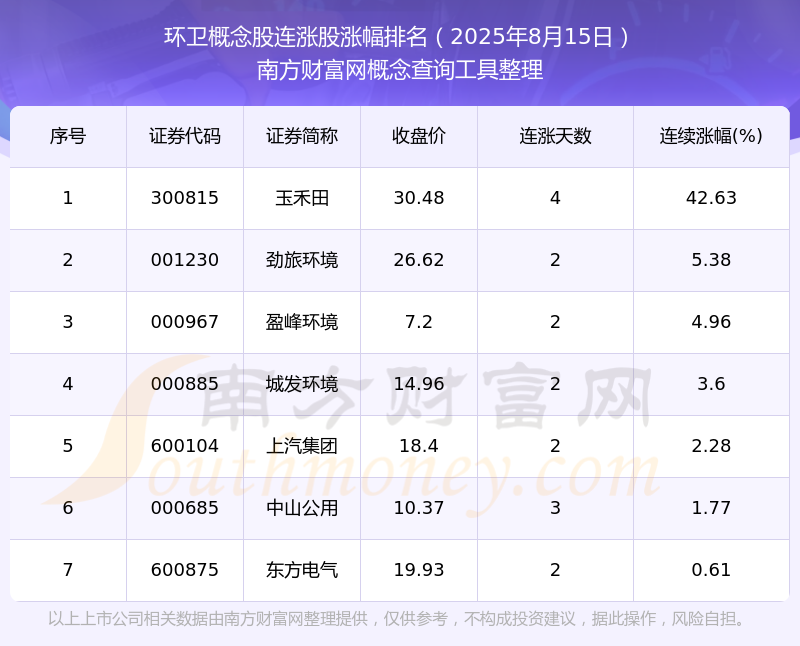
Task: Click gain value 1.77
Action: 711,508
